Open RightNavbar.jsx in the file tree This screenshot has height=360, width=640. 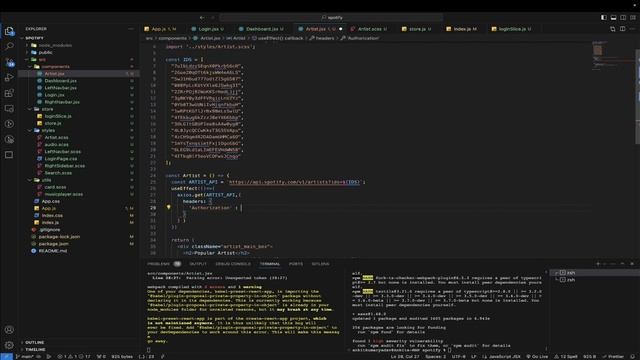click(62, 102)
